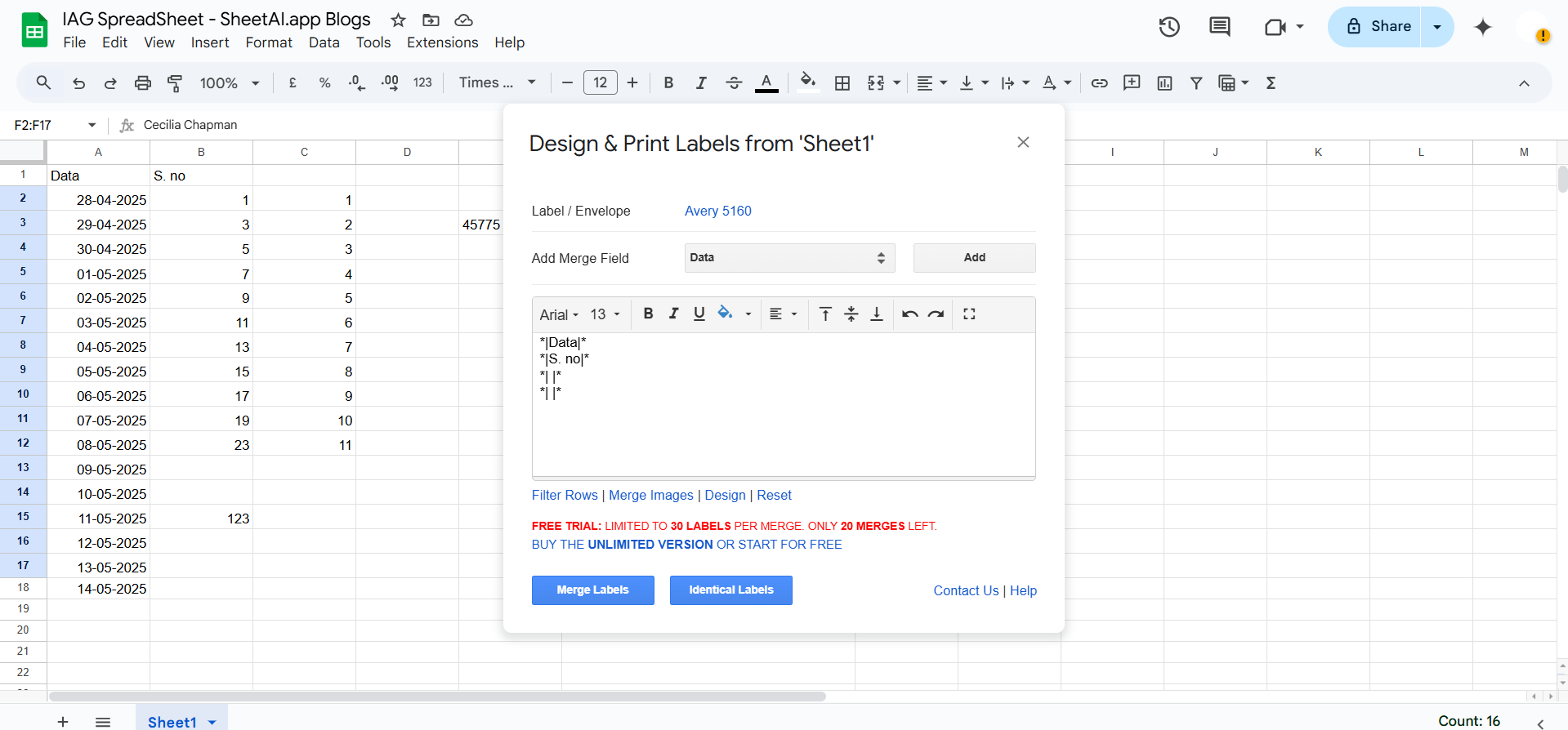The image size is (1568, 730).
Task: Open horizontal align dropdown in label editor
Action: pyautogui.click(x=783, y=314)
